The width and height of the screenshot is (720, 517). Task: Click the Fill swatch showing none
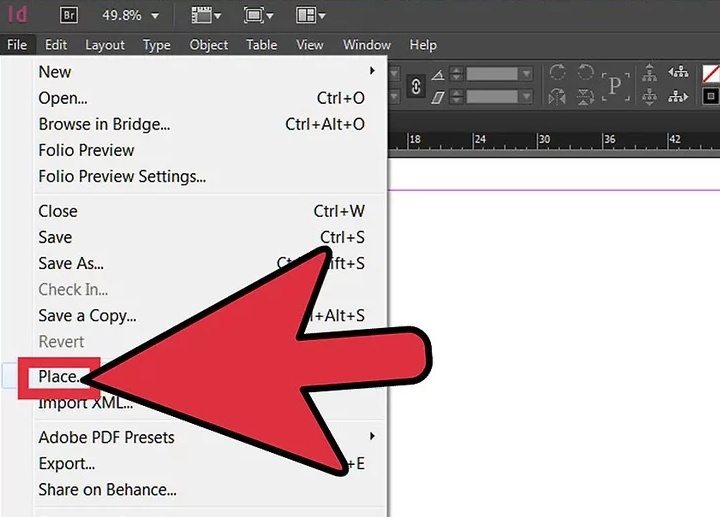(x=711, y=73)
